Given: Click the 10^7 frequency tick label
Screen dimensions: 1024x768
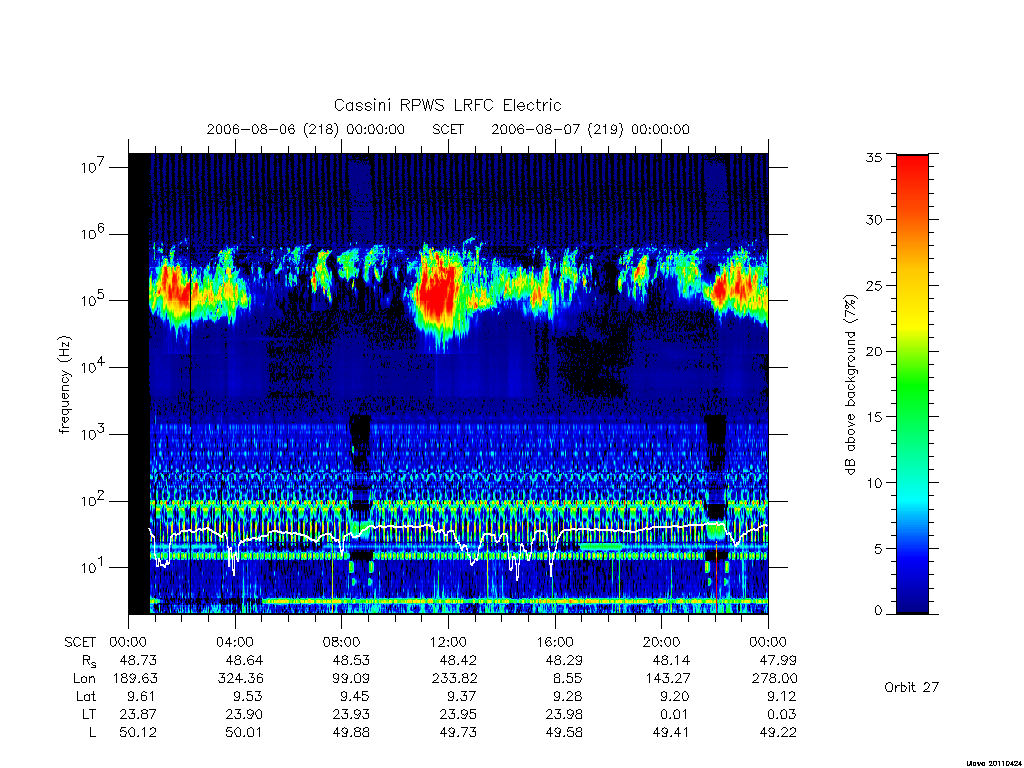Looking at the screenshot, I should click(x=94, y=167).
